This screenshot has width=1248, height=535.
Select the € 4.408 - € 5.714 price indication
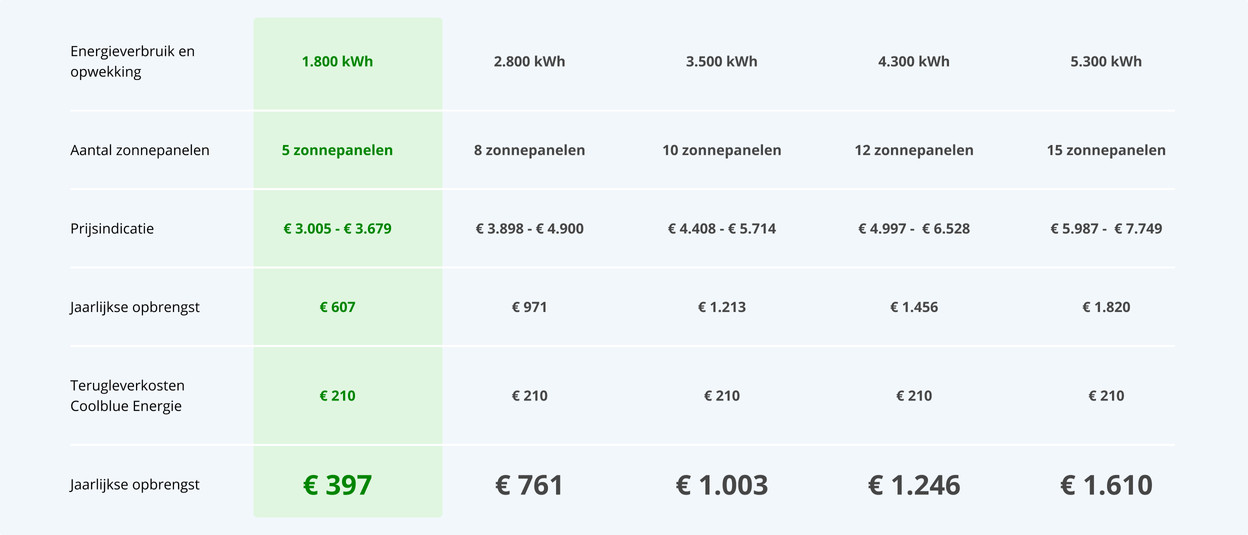721,228
